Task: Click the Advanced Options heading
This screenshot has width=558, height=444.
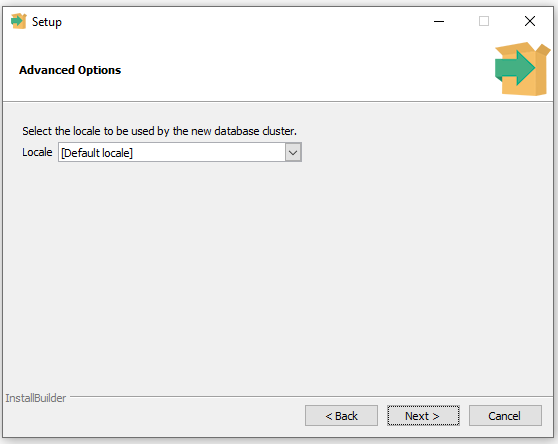Action: pos(70,70)
